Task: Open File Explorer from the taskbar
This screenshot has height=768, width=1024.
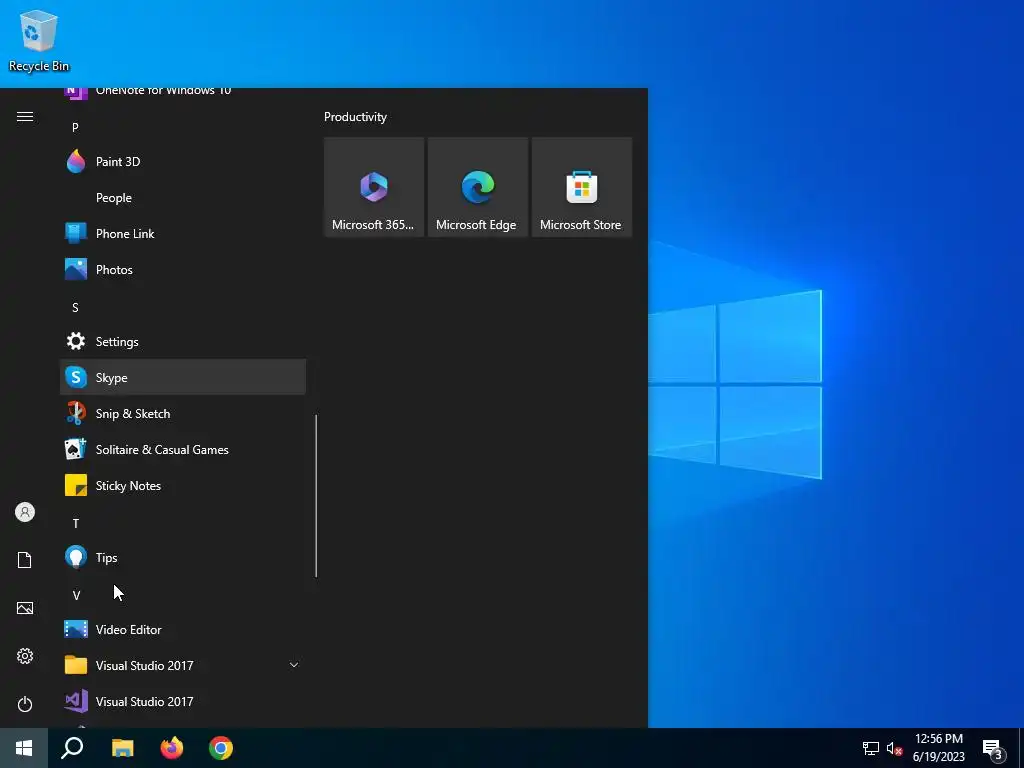Action: [x=122, y=748]
